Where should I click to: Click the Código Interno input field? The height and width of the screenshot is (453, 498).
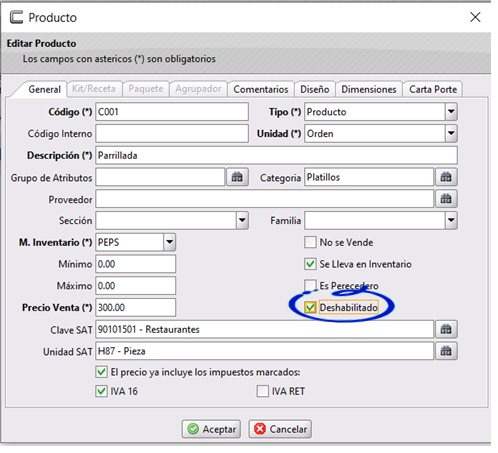[x=172, y=133]
